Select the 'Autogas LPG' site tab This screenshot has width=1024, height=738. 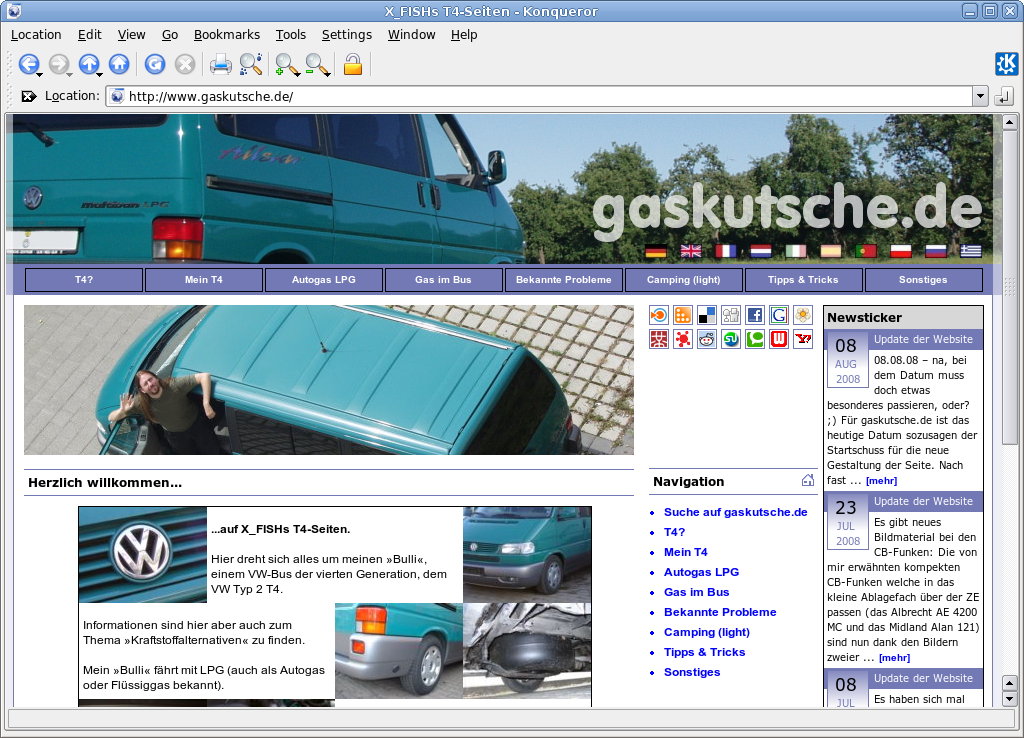pyautogui.click(x=324, y=280)
